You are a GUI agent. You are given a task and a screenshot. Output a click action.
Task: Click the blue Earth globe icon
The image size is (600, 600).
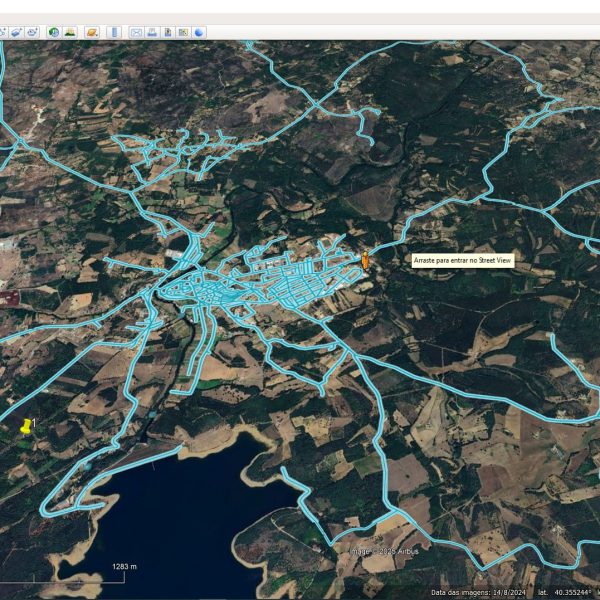[x=199, y=33]
